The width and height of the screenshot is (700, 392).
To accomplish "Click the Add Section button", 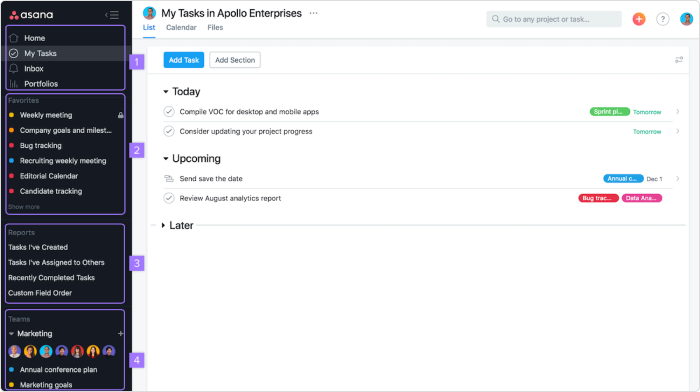I will 235,60.
